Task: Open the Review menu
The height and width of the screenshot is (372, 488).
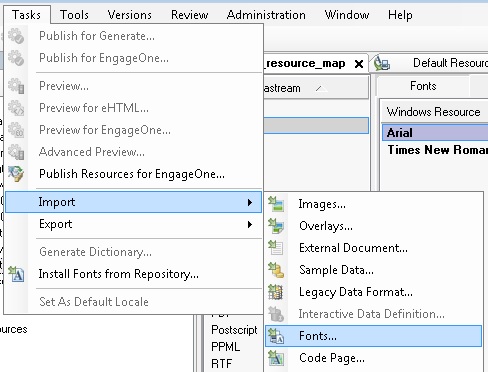Action: tap(190, 15)
